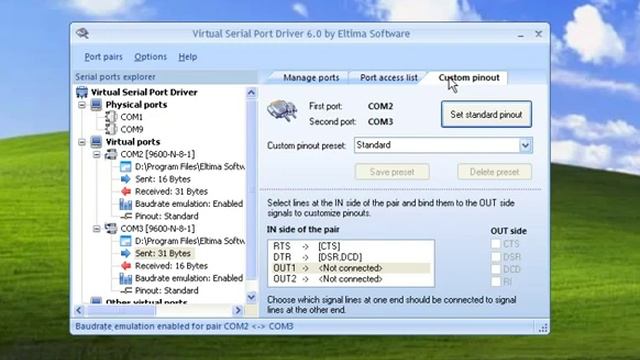This screenshot has width=640, height=360.
Task: Click the tree scroll down arrow
Action: point(251,297)
